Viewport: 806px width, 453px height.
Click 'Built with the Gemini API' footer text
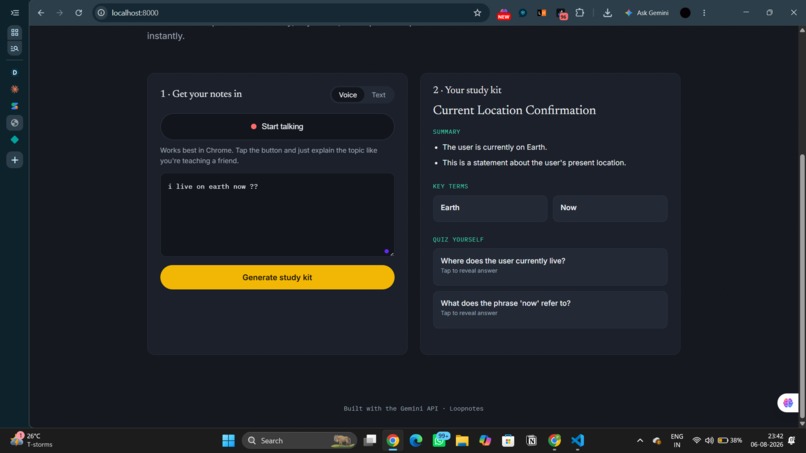(x=391, y=408)
